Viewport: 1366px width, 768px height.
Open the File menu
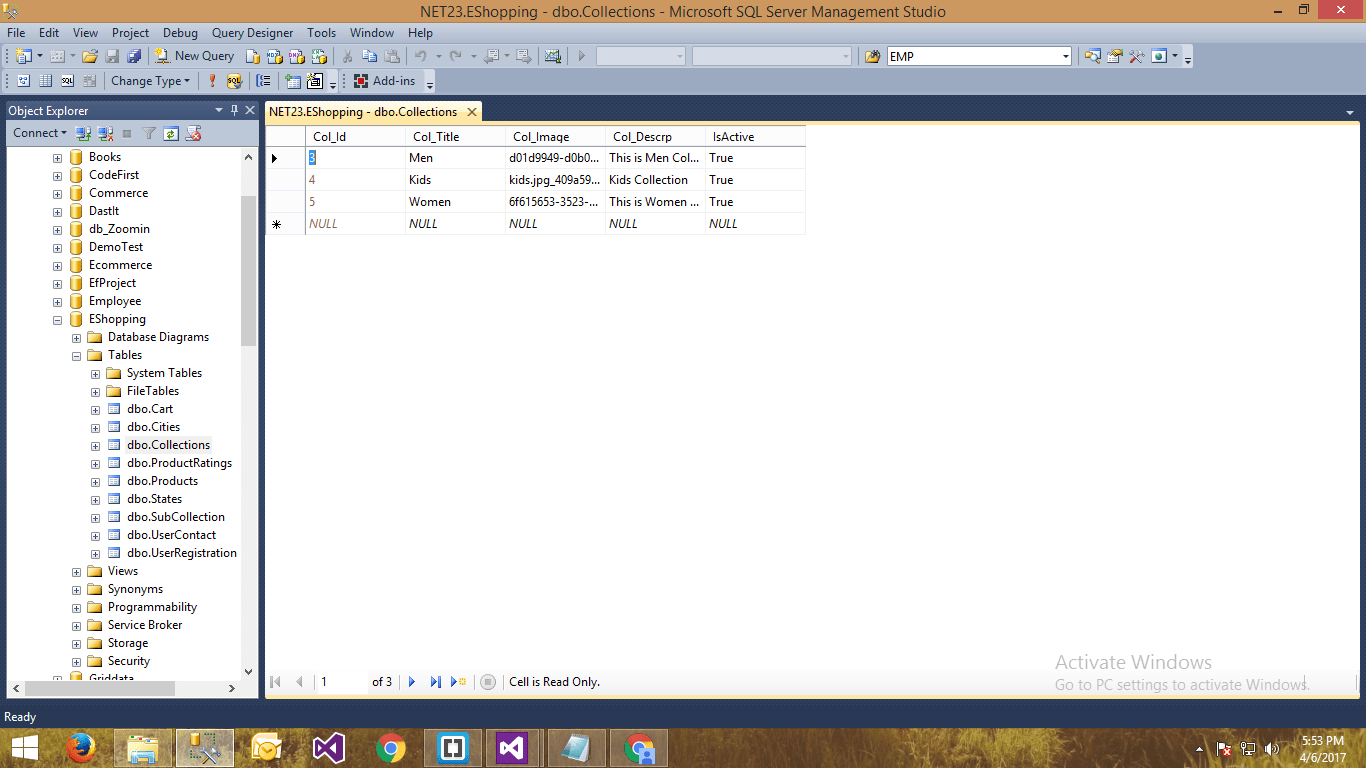[16, 32]
